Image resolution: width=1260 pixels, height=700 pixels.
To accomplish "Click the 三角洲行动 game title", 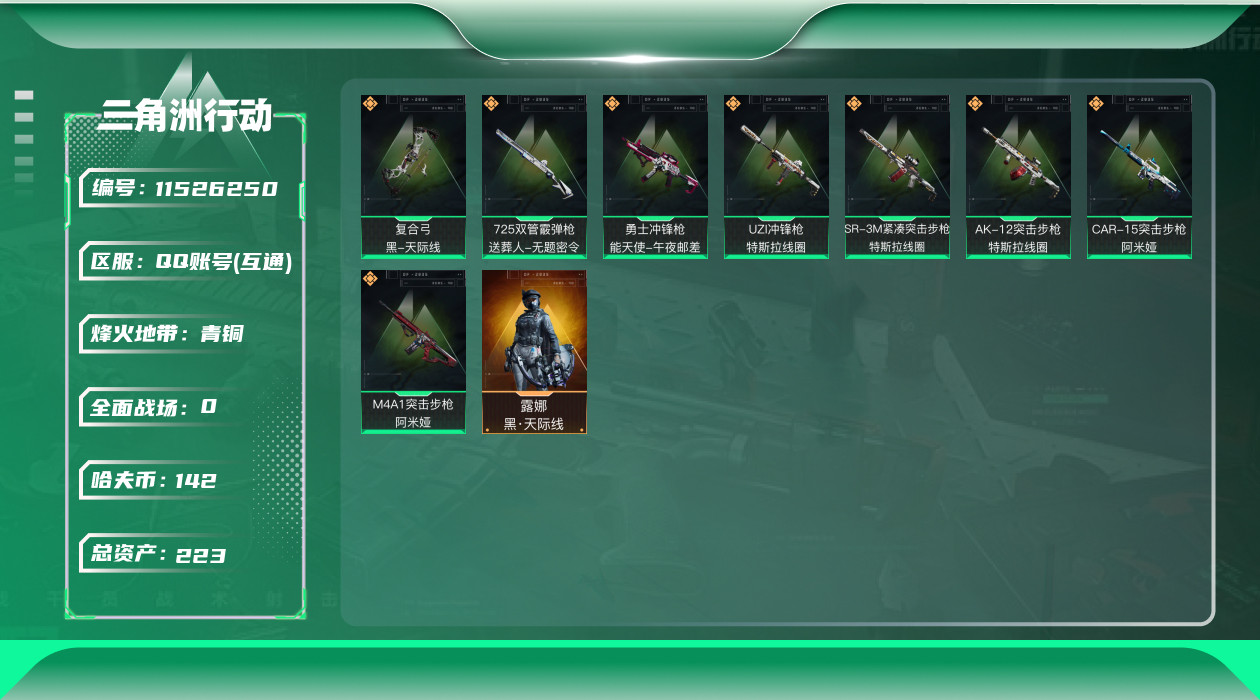I will coord(185,116).
